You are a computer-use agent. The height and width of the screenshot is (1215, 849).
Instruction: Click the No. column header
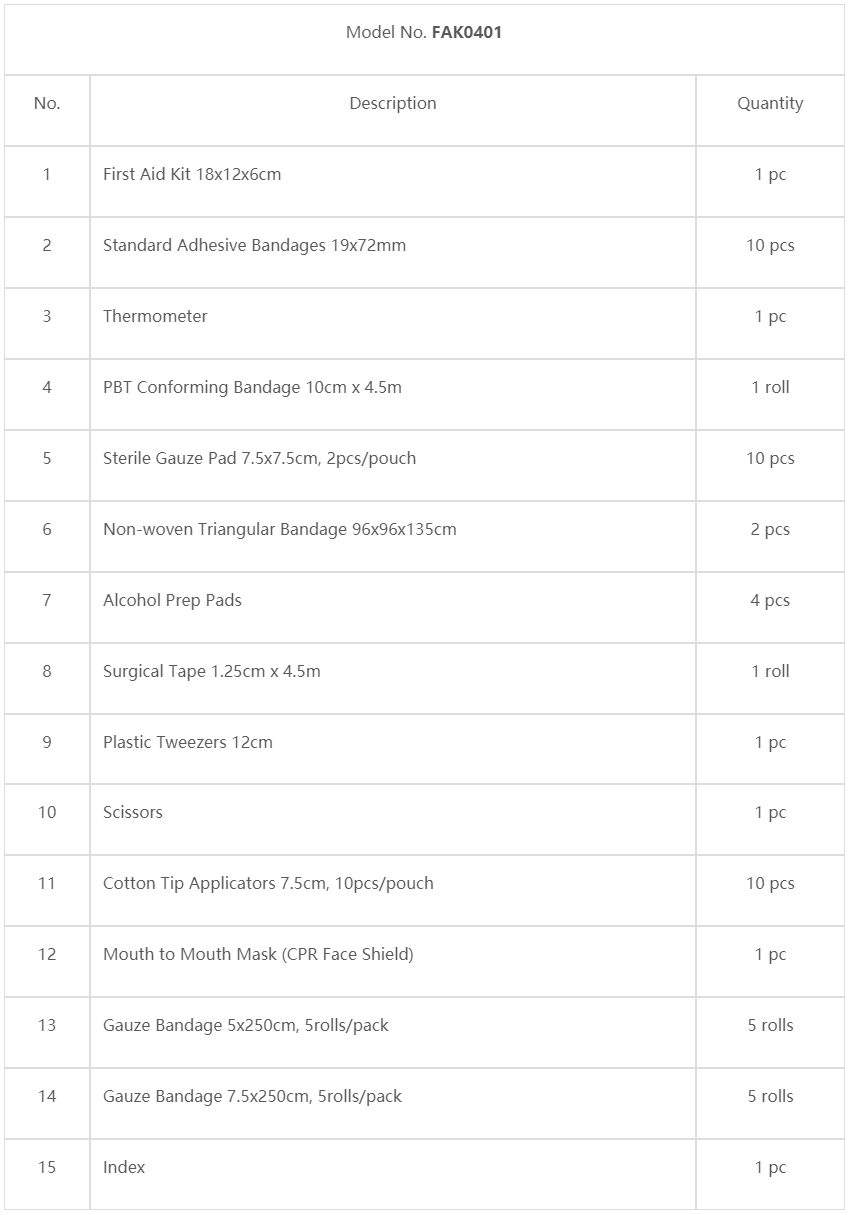tap(47, 103)
